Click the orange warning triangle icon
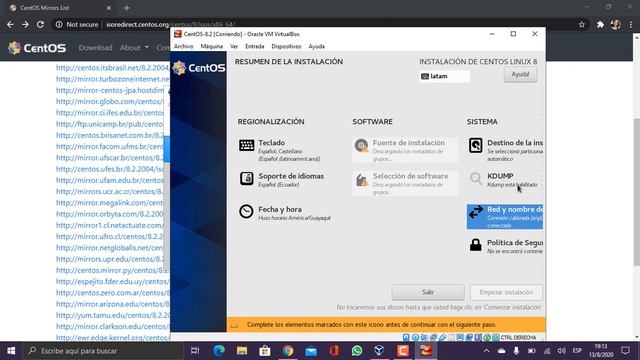The width and height of the screenshot is (640, 360). (x=234, y=325)
